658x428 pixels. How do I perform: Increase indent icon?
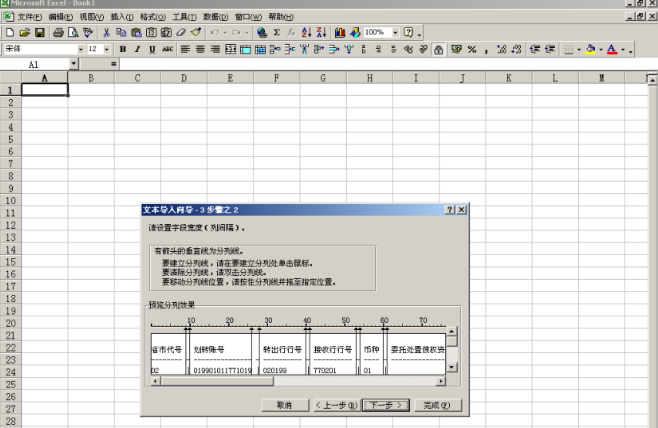click(550, 49)
